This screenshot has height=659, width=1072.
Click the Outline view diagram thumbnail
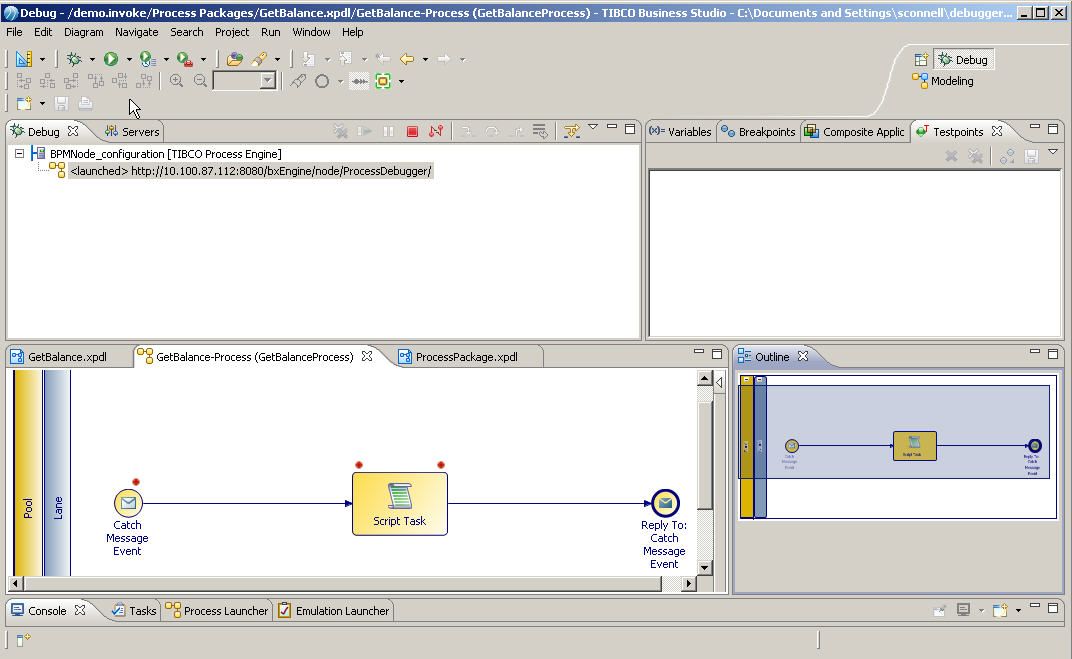click(898, 446)
